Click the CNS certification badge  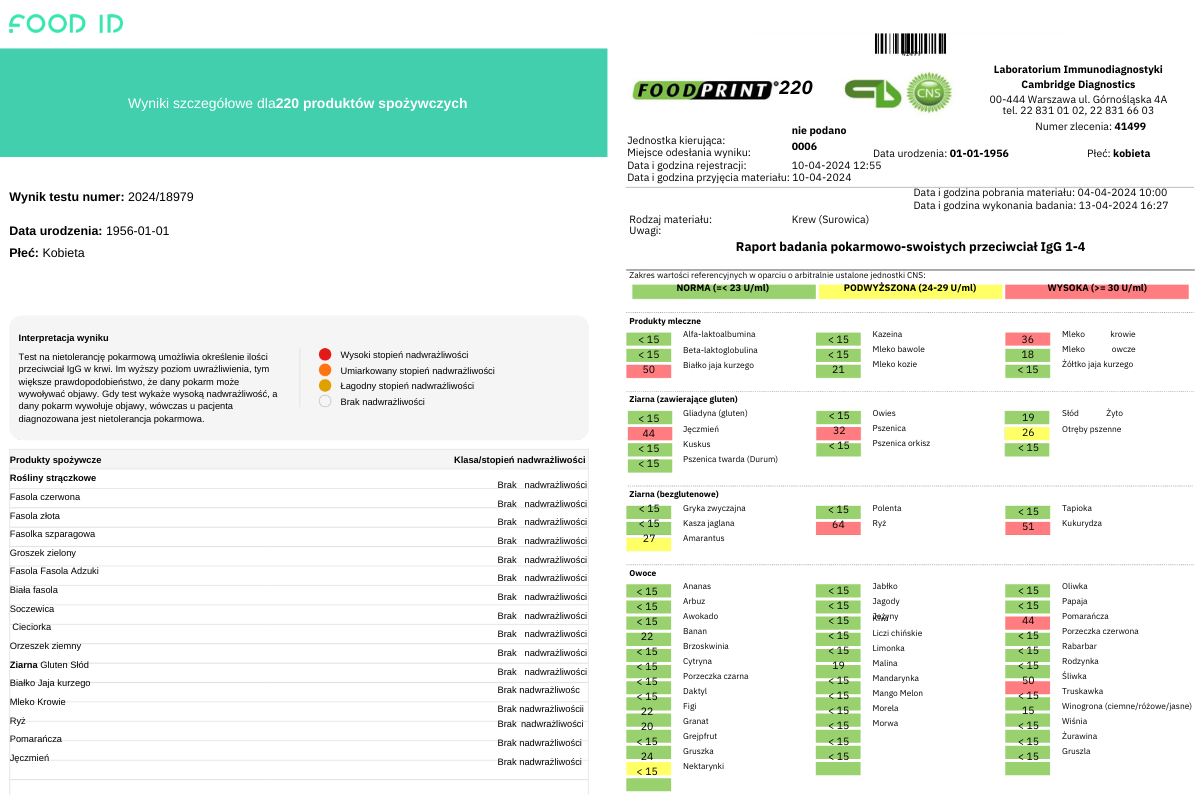[928, 91]
